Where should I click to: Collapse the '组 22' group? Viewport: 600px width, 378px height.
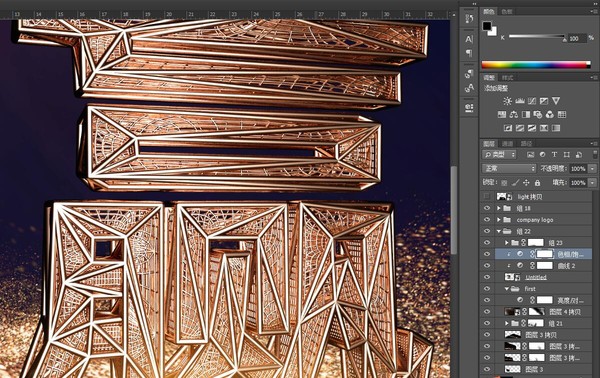click(x=499, y=231)
